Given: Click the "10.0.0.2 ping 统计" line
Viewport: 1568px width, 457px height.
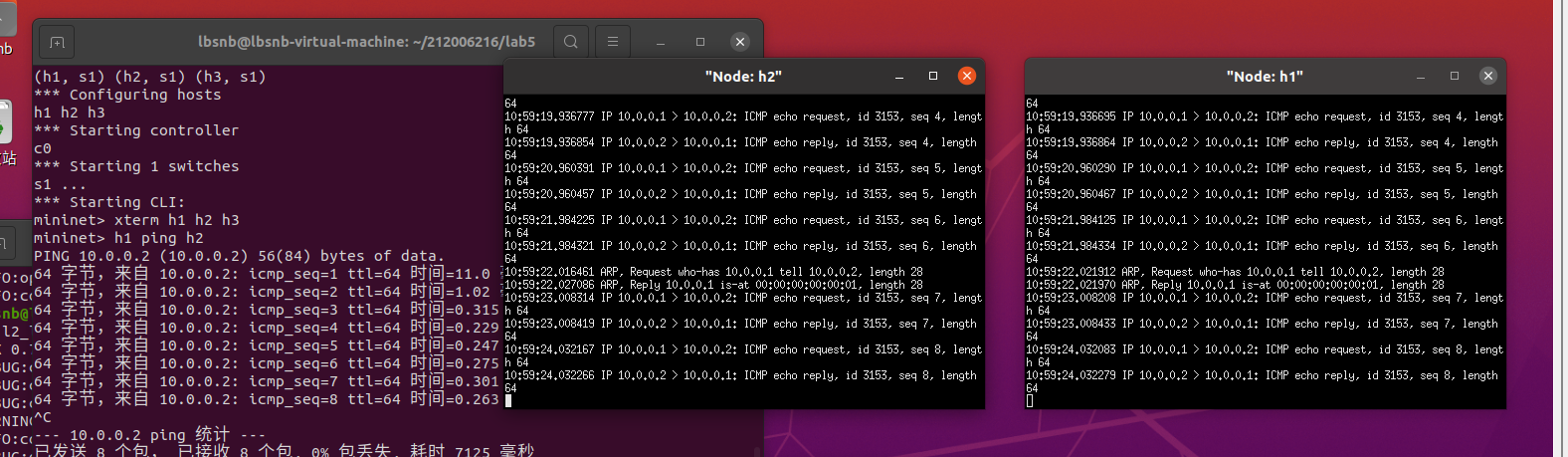Looking at the screenshot, I should coord(149,435).
